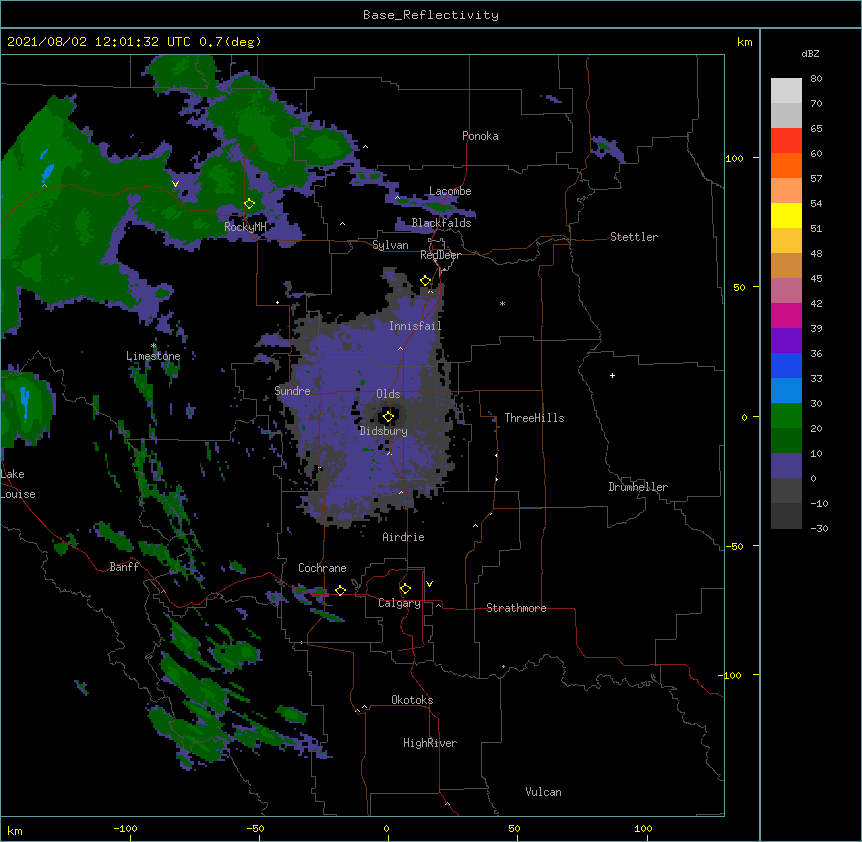Click the HighRiver label
Image resolution: width=862 pixels, height=842 pixels.
pyautogui.click(x=430, y=743)
